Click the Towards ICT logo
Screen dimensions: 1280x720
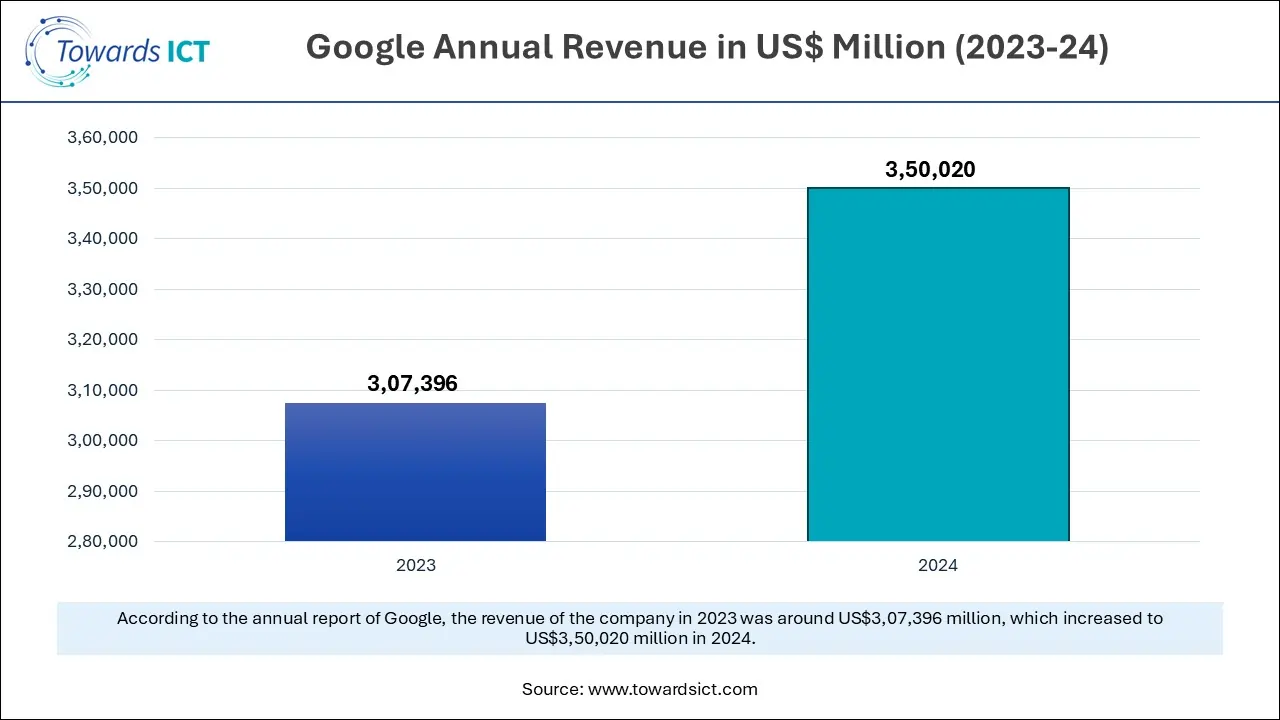tap(116, 50)
